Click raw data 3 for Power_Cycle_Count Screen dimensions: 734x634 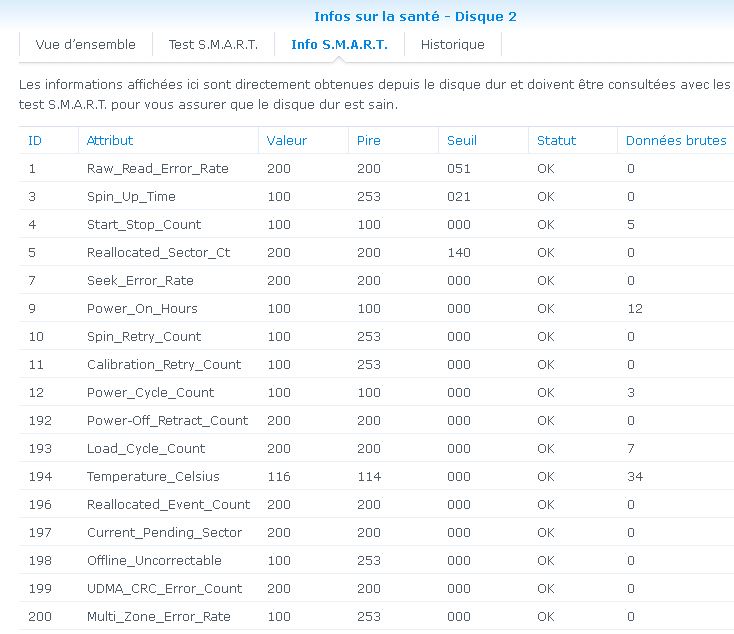[631, 393]
